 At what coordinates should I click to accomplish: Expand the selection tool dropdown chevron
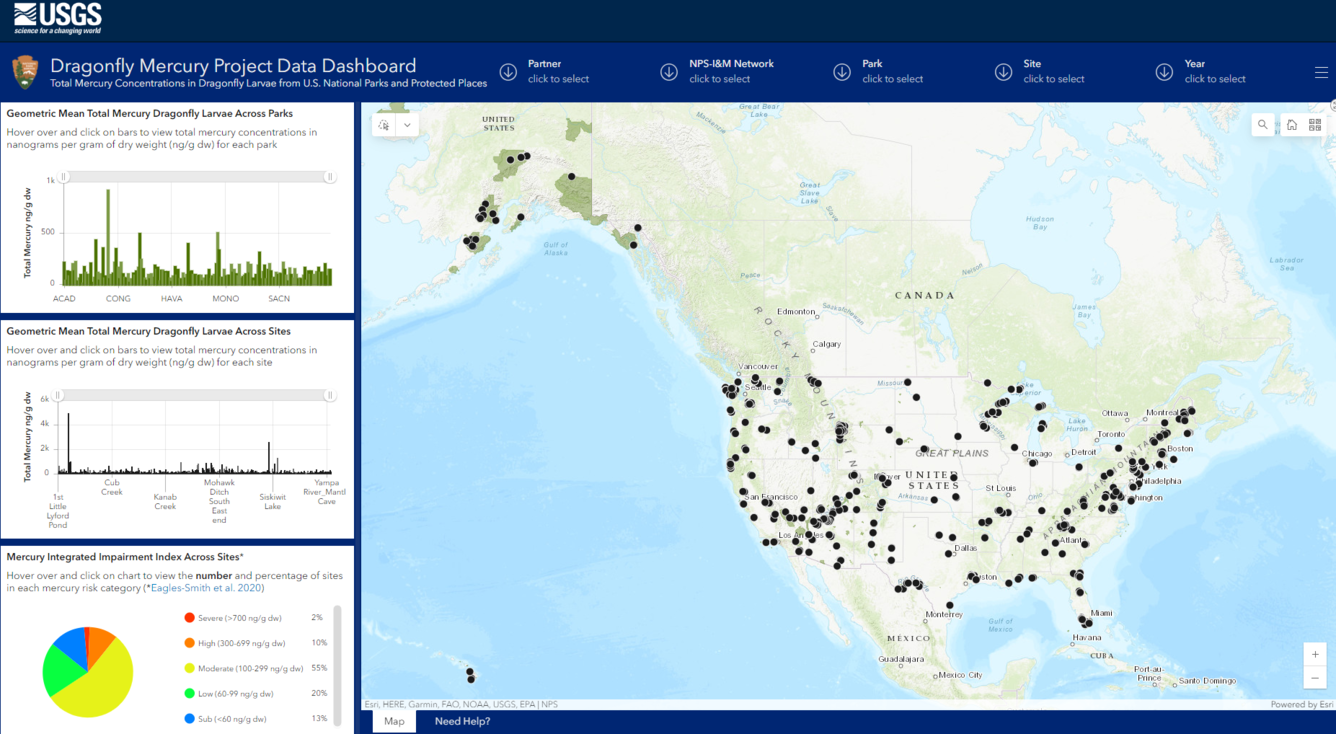407,124
